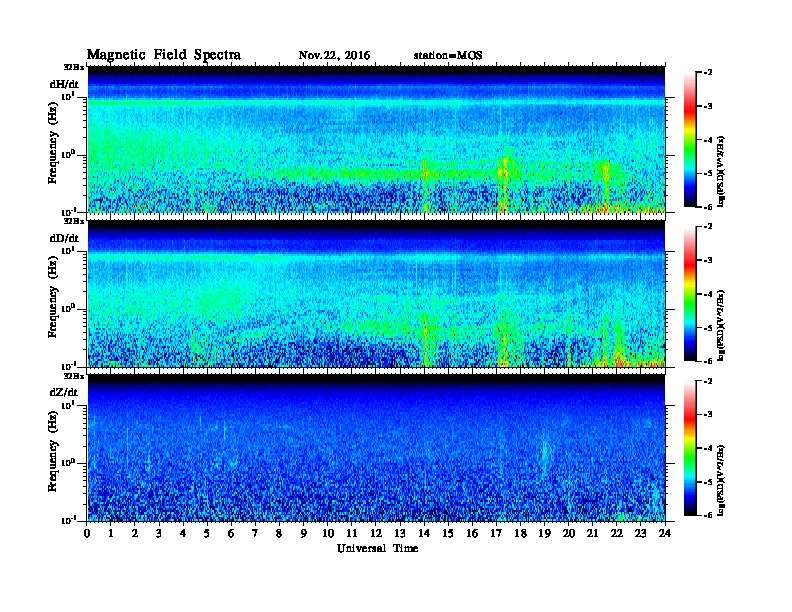Click the '-4' value on the dD/dt color bar
This screenshot has width=792, height=612.
pos(708,294)
